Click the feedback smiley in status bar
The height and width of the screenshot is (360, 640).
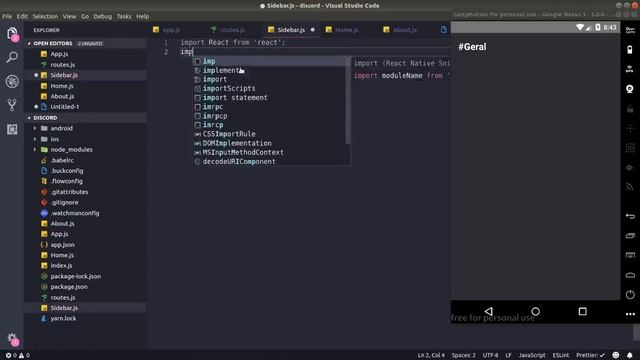(x=616, y=355)
